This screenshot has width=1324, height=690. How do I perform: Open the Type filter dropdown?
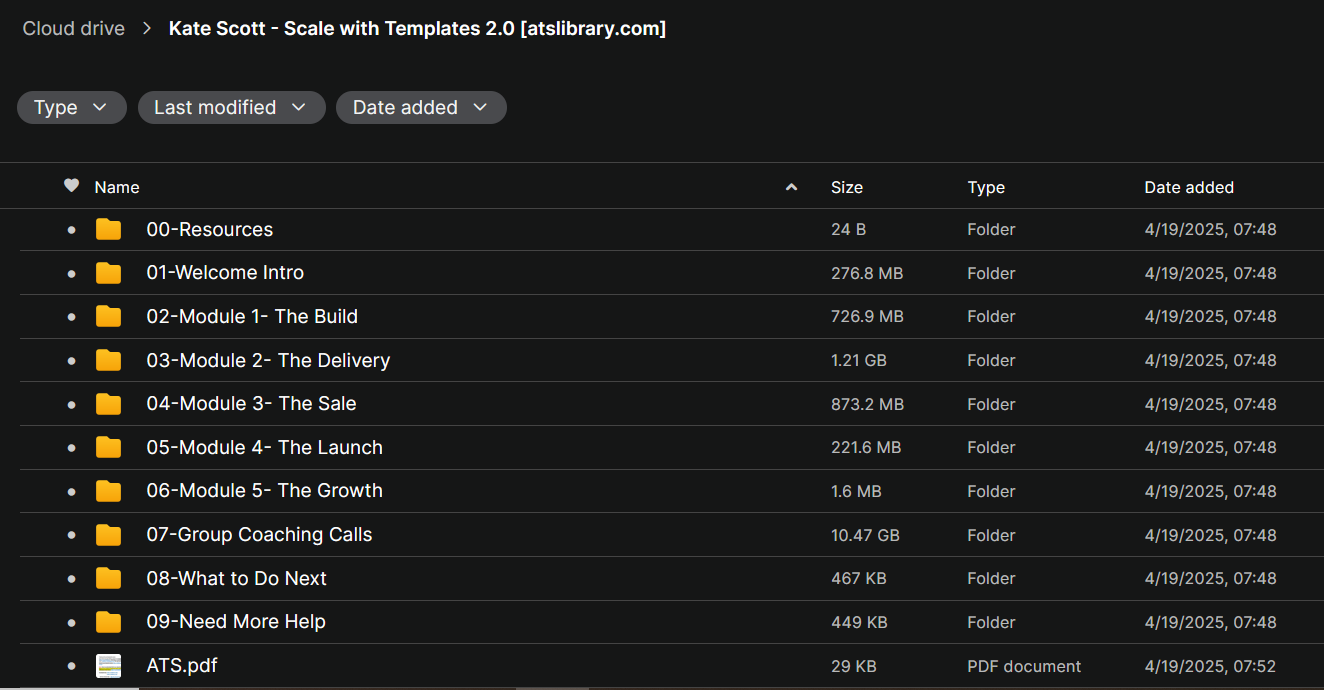[72, 108]
